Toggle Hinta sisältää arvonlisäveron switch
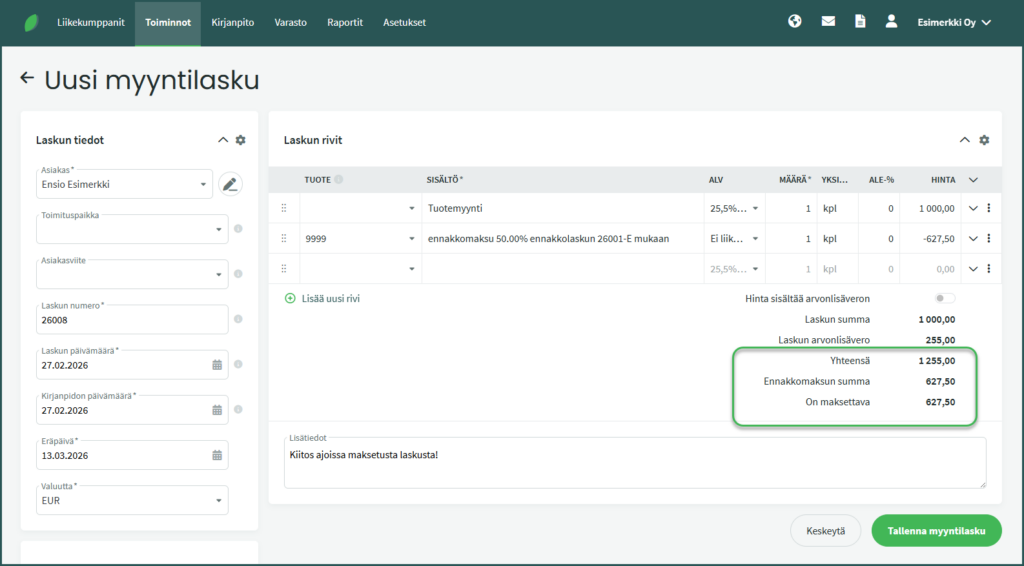 click(944, 298)
